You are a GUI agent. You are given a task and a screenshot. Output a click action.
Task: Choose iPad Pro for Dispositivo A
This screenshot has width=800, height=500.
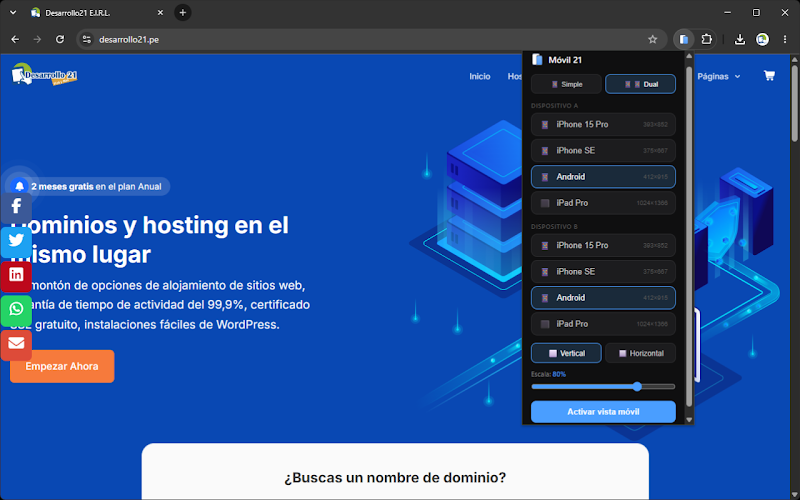(x=603, y=203)
